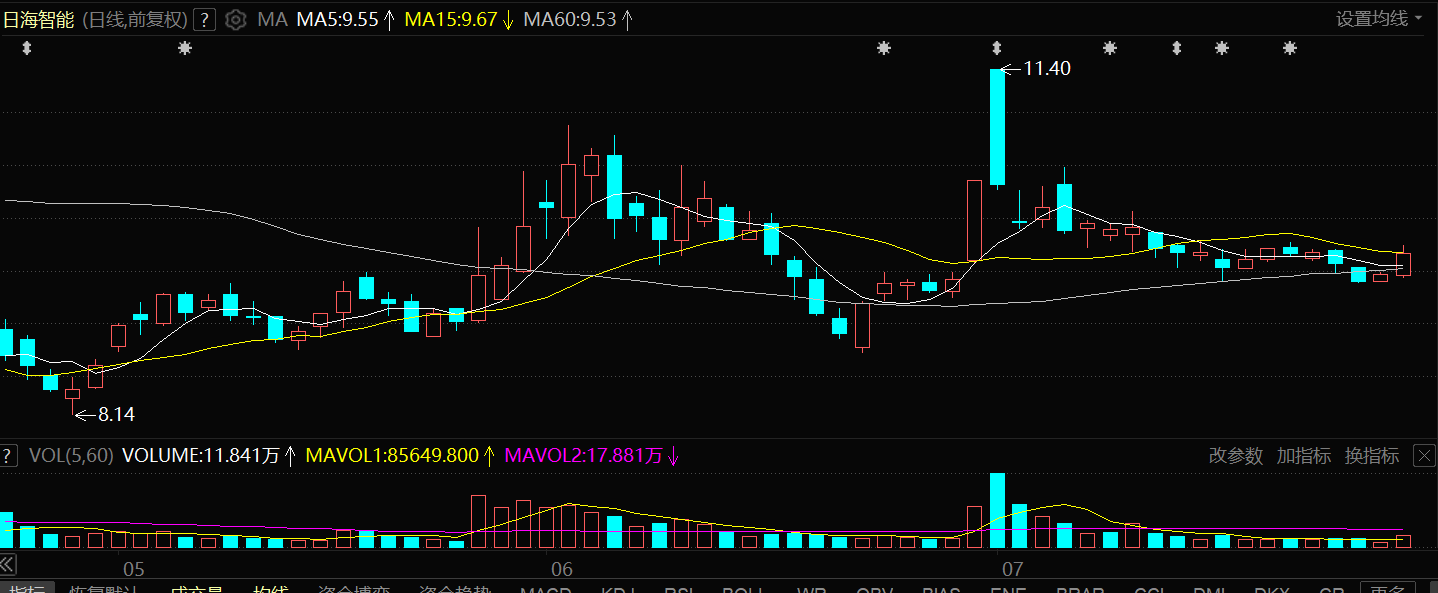Image resolution: width=1438 pixels, height=593 pixels.
Task: Click the 05 month axis label
Action: (x=133, y=570)
